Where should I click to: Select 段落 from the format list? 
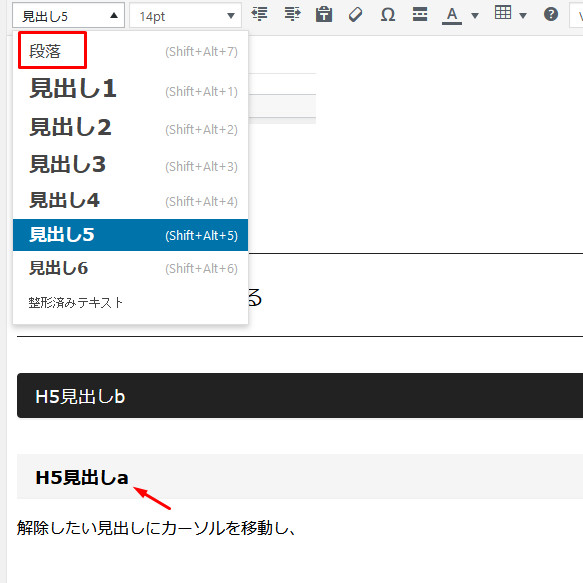[x=131, y=51]
